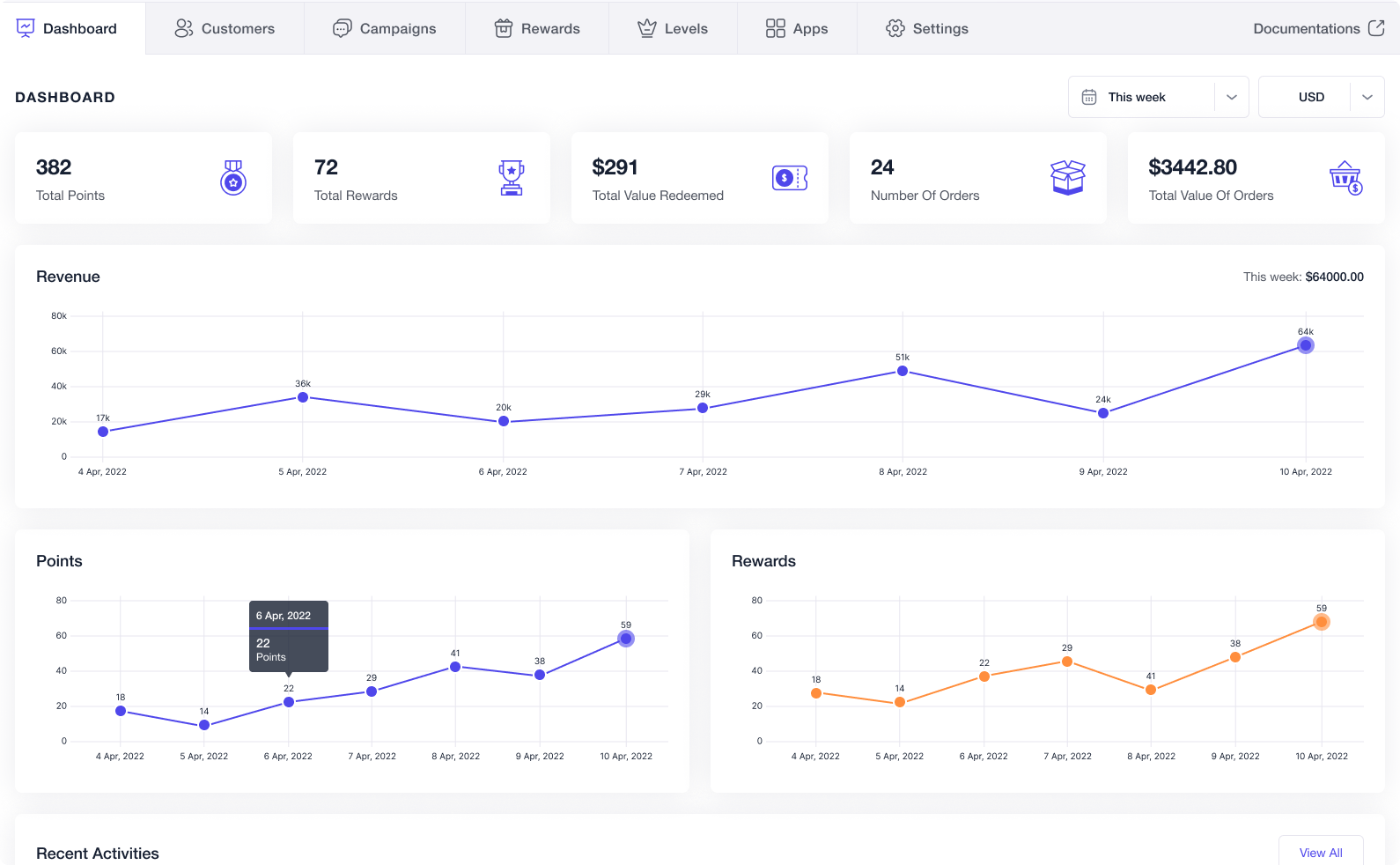Click the Dashboard presentation icon
Screen dimensions: 1400x865
click(x=26, y=28)
